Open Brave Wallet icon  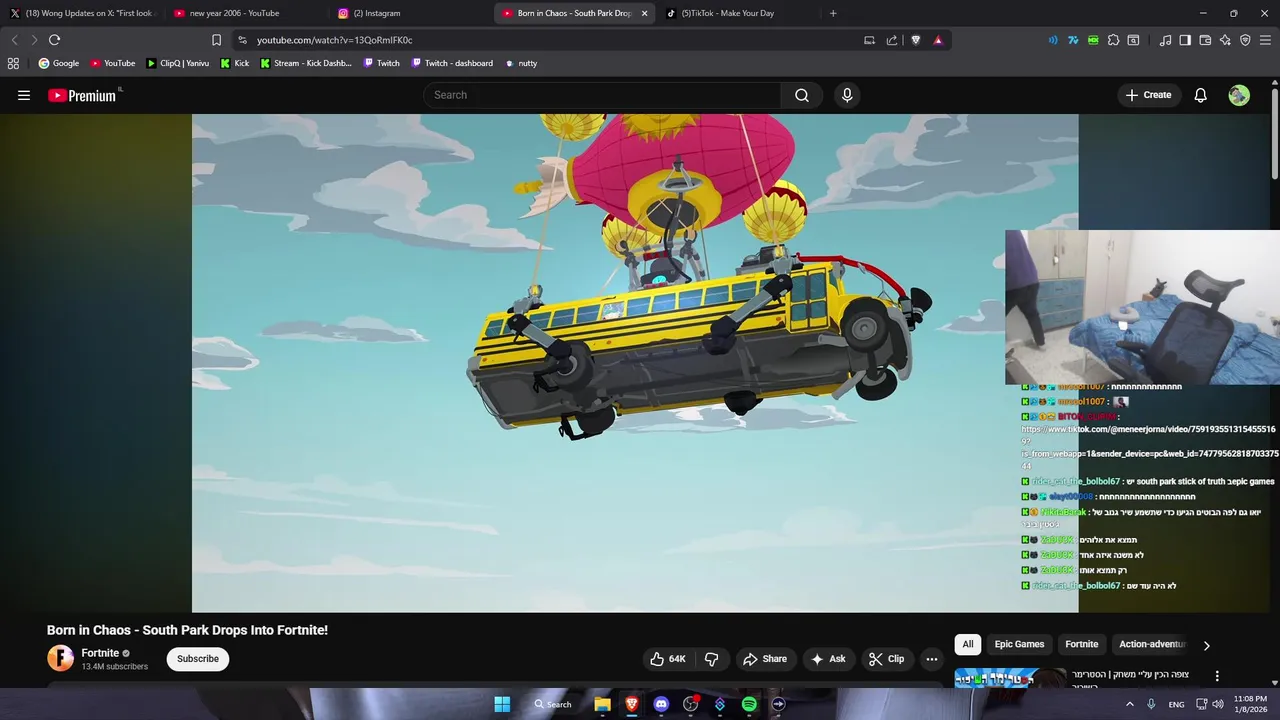coord(1205,40)
